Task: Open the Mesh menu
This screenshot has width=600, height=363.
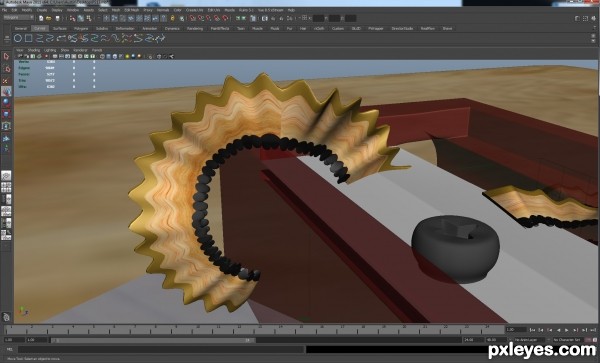Action: tap(116, 10)
